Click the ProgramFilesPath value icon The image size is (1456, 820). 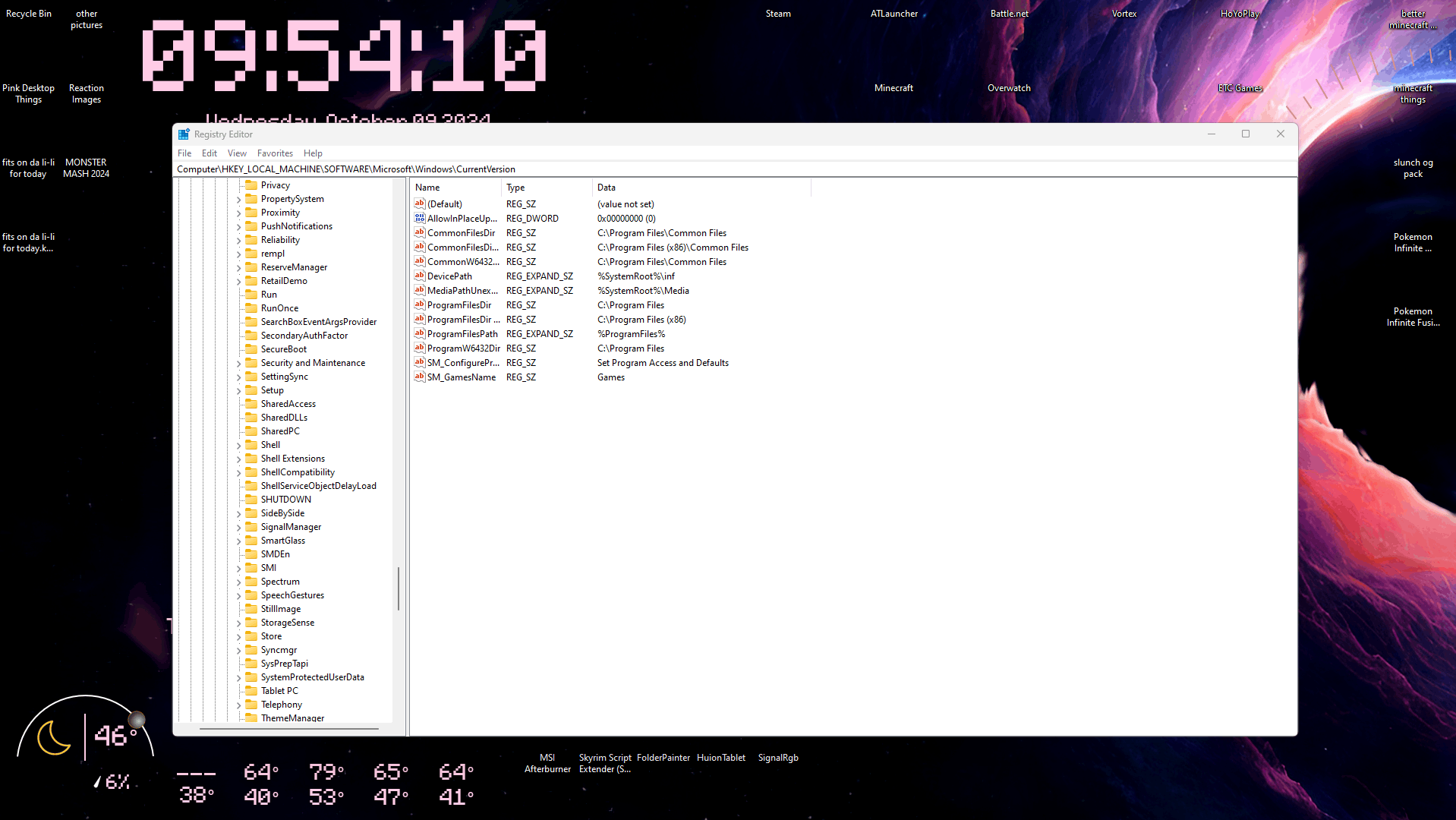pos(420,333)
